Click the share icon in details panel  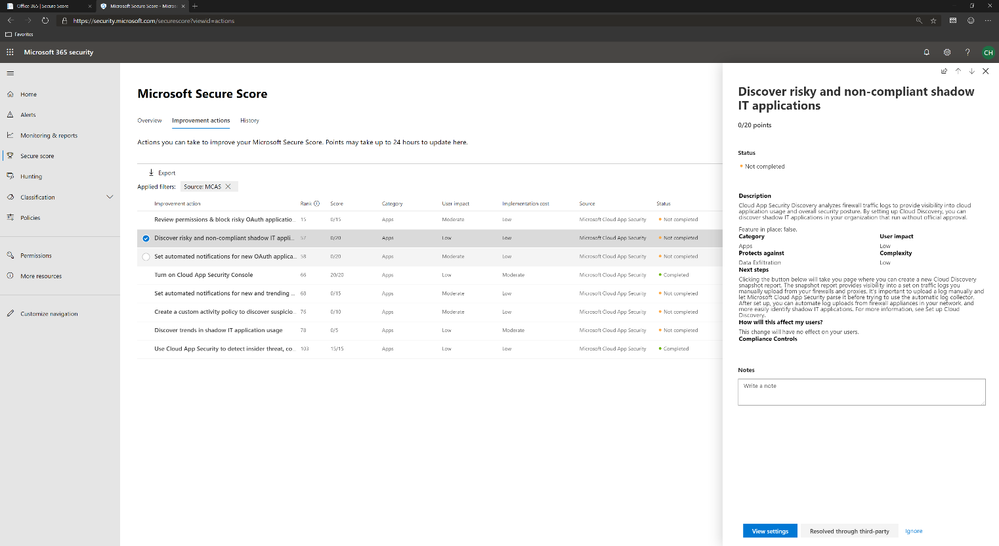(x=944, y=71)
